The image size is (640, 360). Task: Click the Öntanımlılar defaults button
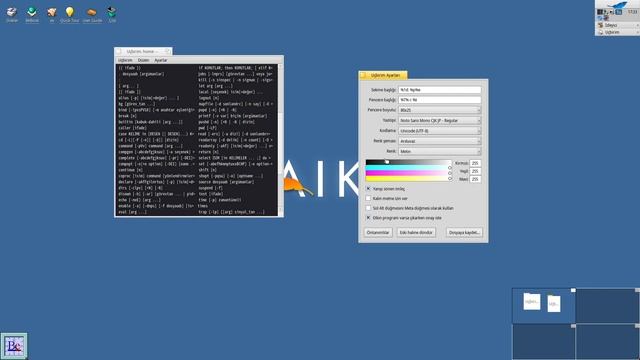pyautogui.click(x=378, y=232)
